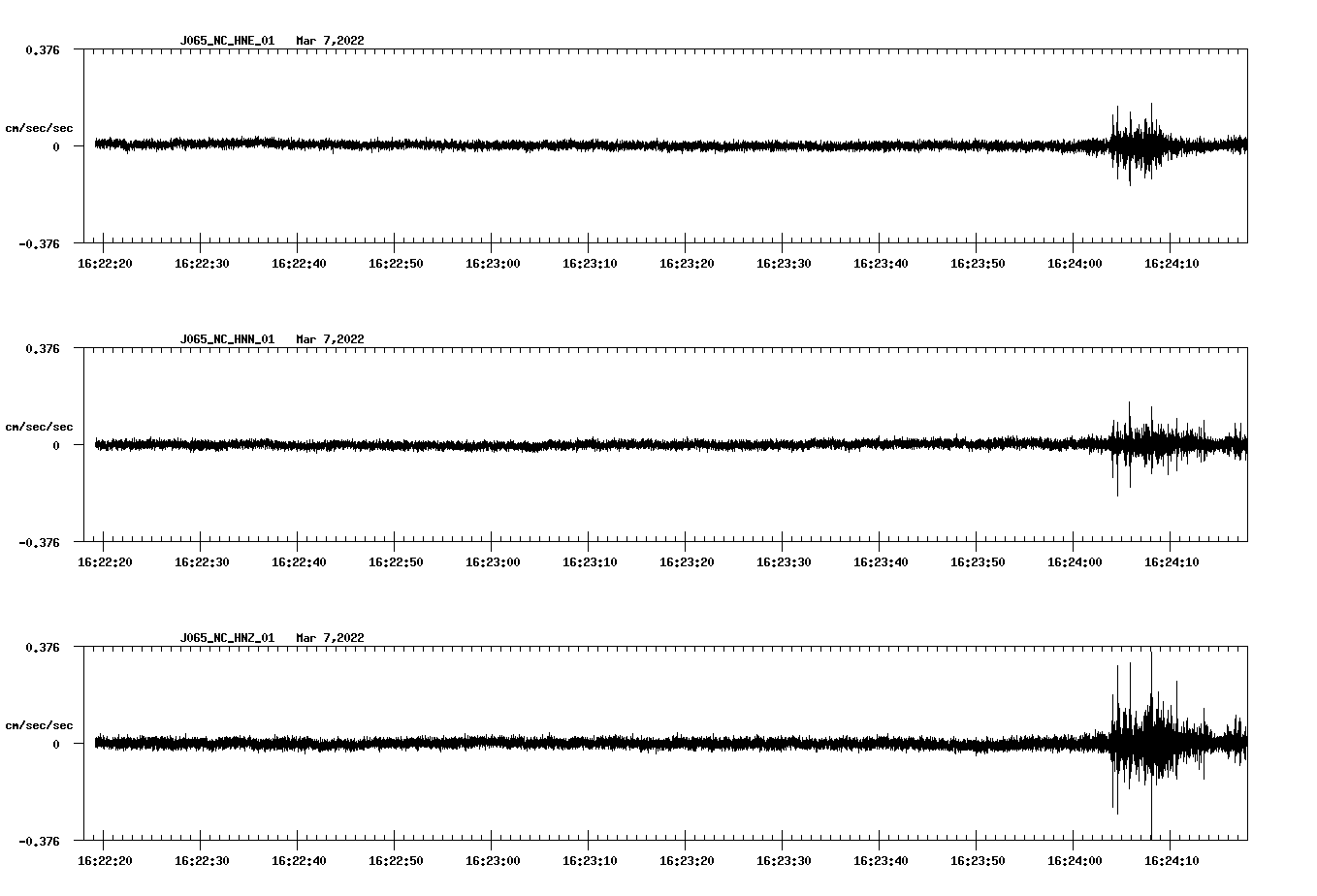This screenshot has height=896, width=1317.
Task: Click the 16:22:20 time label under HNE plot
Action: click(105, 264)
